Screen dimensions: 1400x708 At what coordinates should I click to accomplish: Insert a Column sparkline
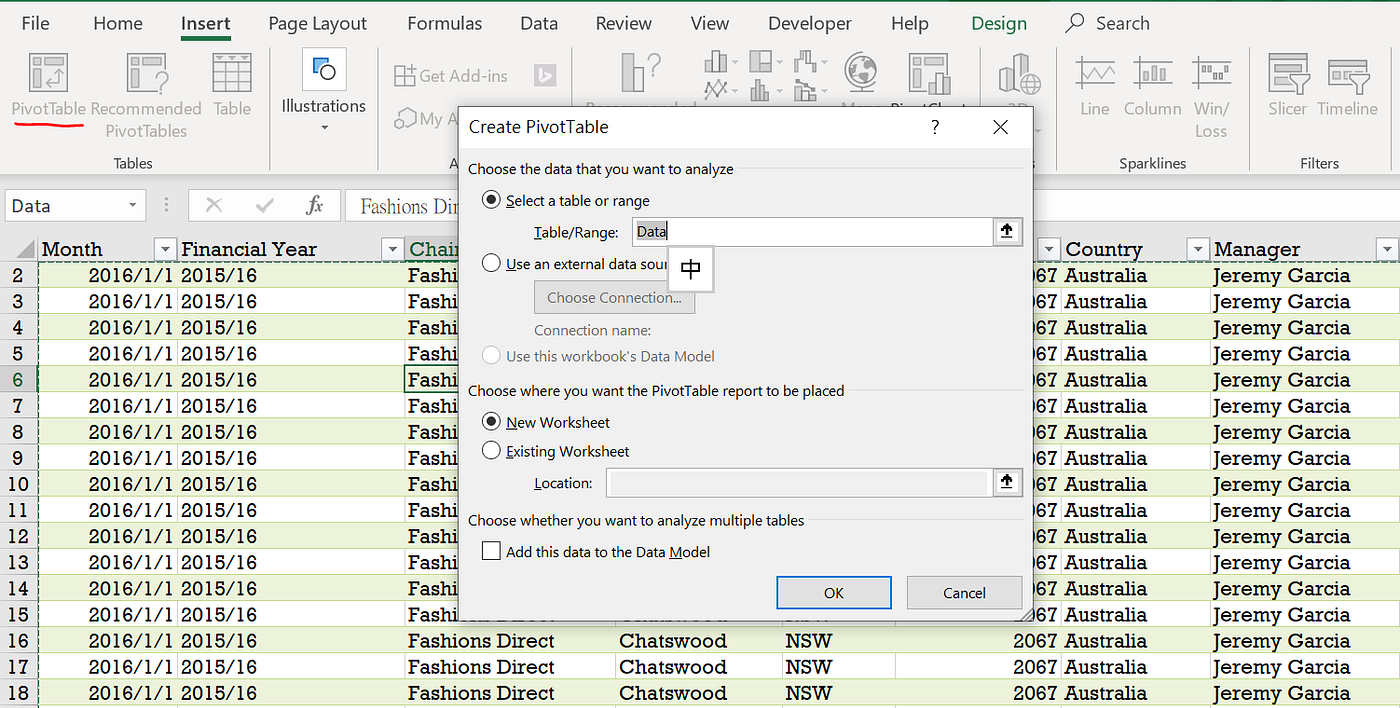click(1152, 78)
